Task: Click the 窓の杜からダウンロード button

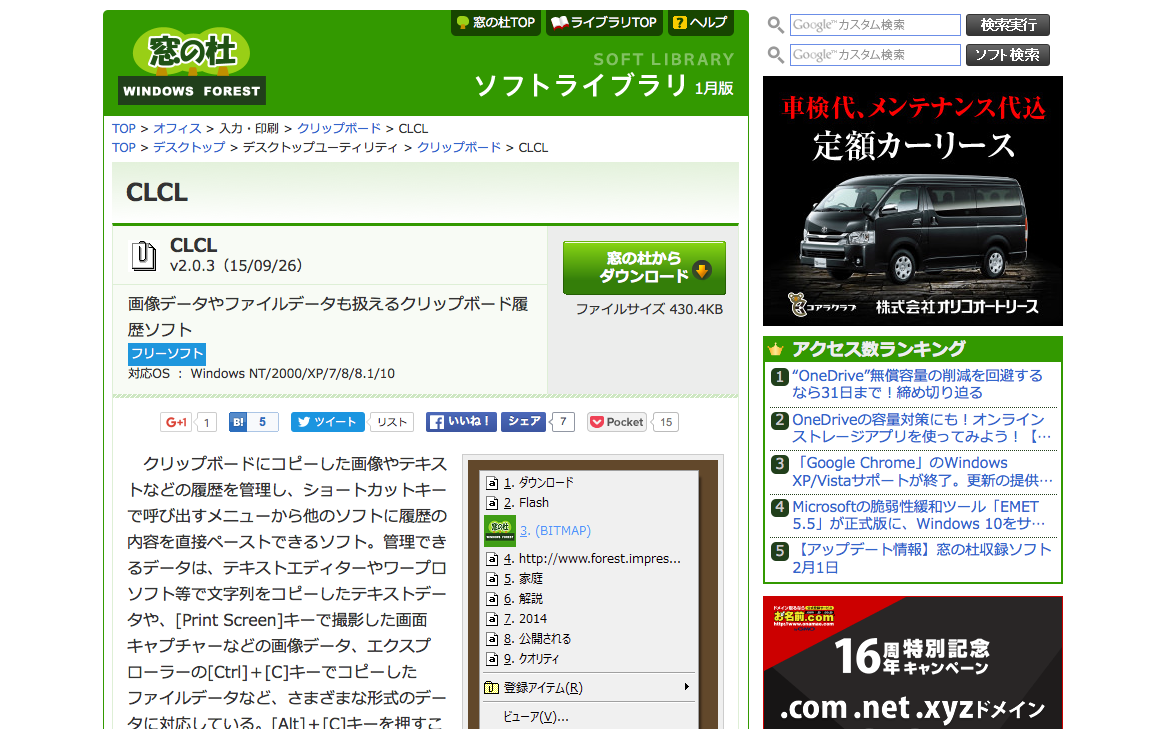Action: 644,268
